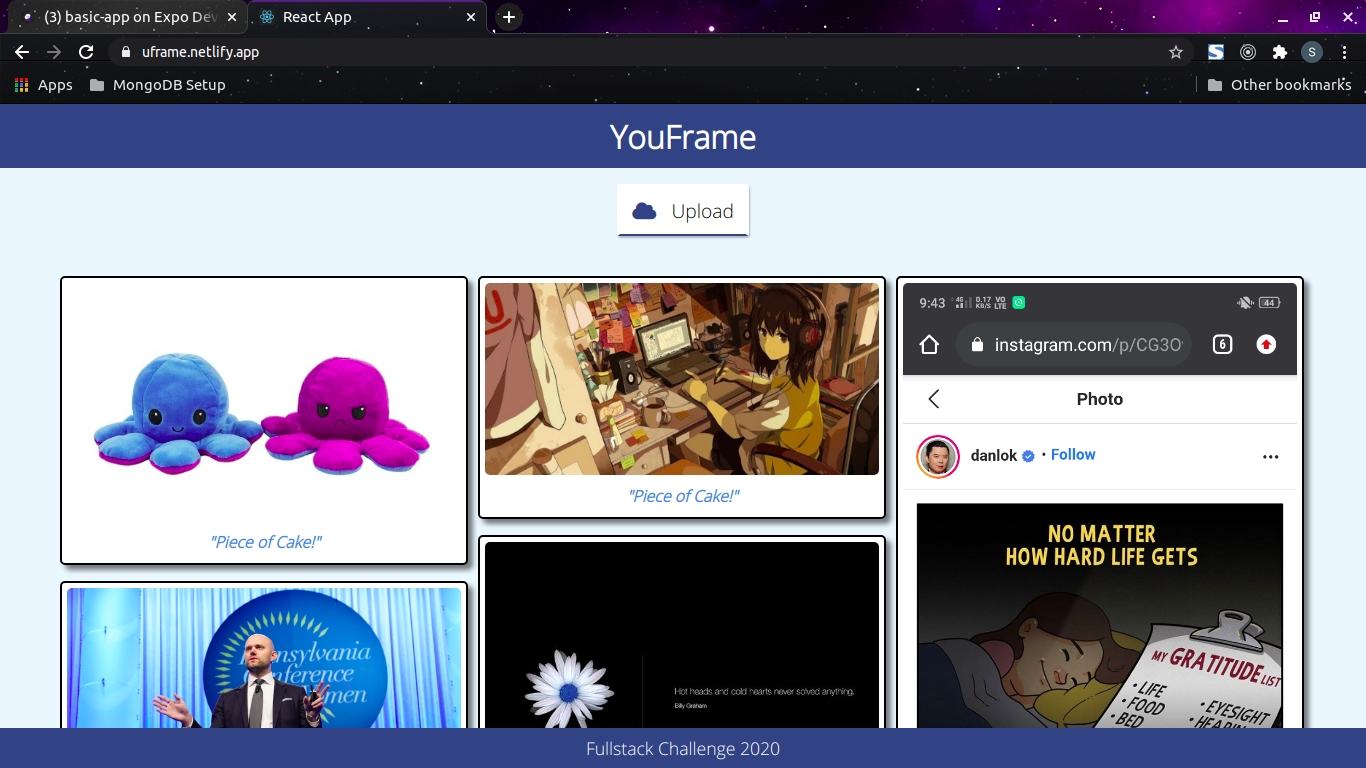1366x768 pixels.
Task: Open the Other bookmarks folder
Action: (1279, 85)
